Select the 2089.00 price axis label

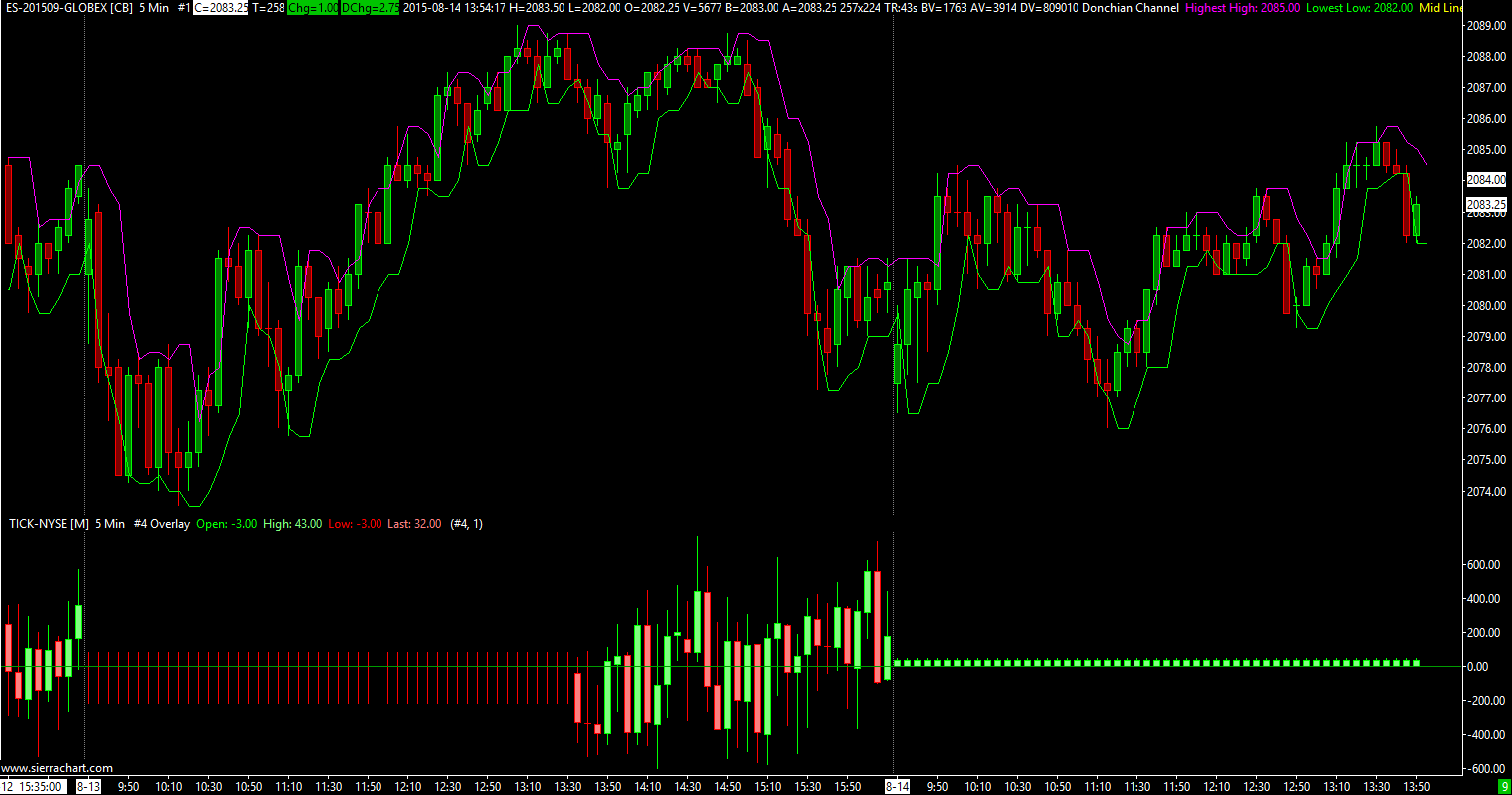pyautogui.click(x=1486, y=26)
